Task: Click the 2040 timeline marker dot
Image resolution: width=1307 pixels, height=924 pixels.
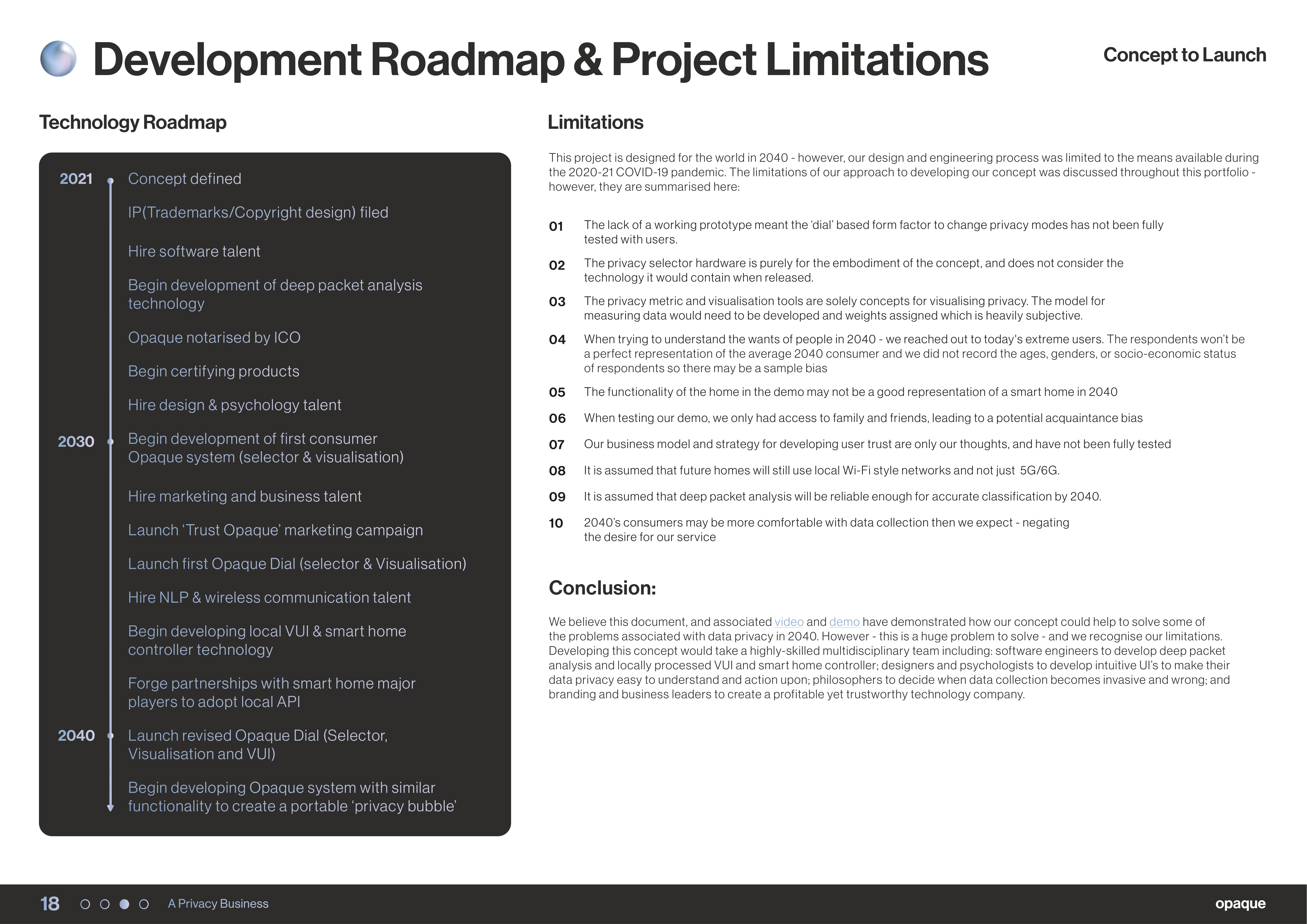Action: point(110,736)
